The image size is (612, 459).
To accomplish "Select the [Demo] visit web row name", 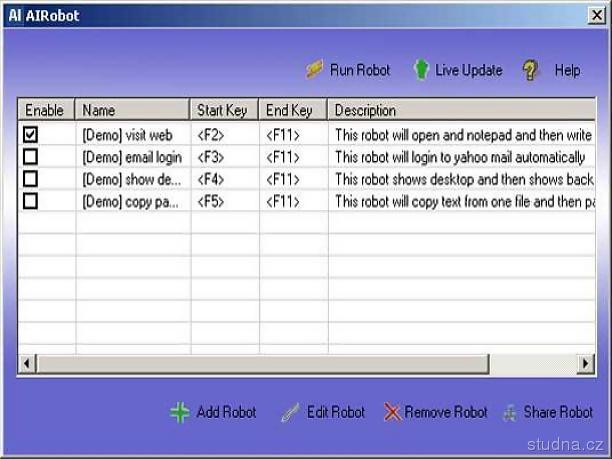I will tap(127, 135).
